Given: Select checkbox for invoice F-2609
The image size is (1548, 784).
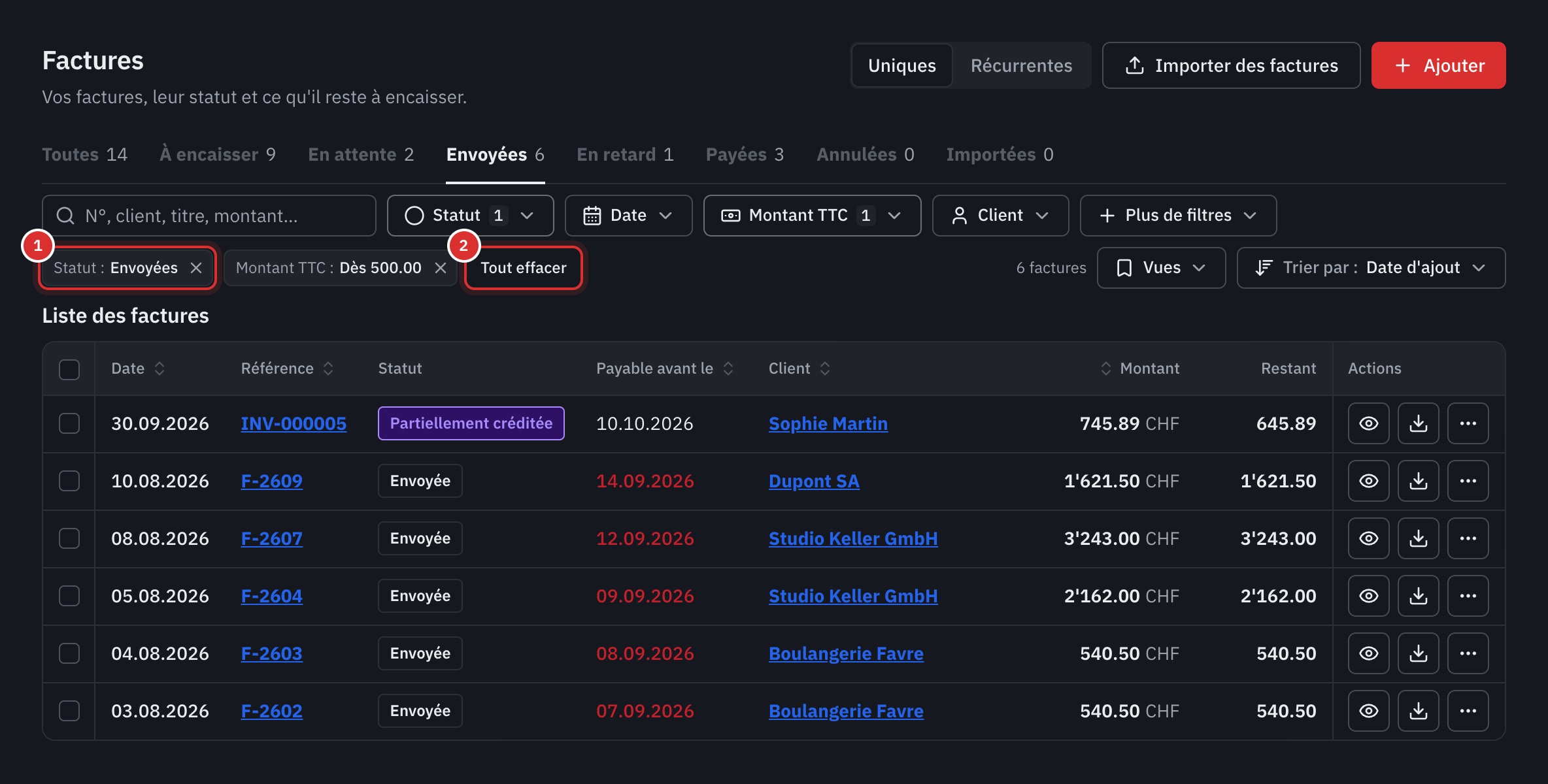Looking at the screenshot, I should pyautogui.click(x=69, y=481).
